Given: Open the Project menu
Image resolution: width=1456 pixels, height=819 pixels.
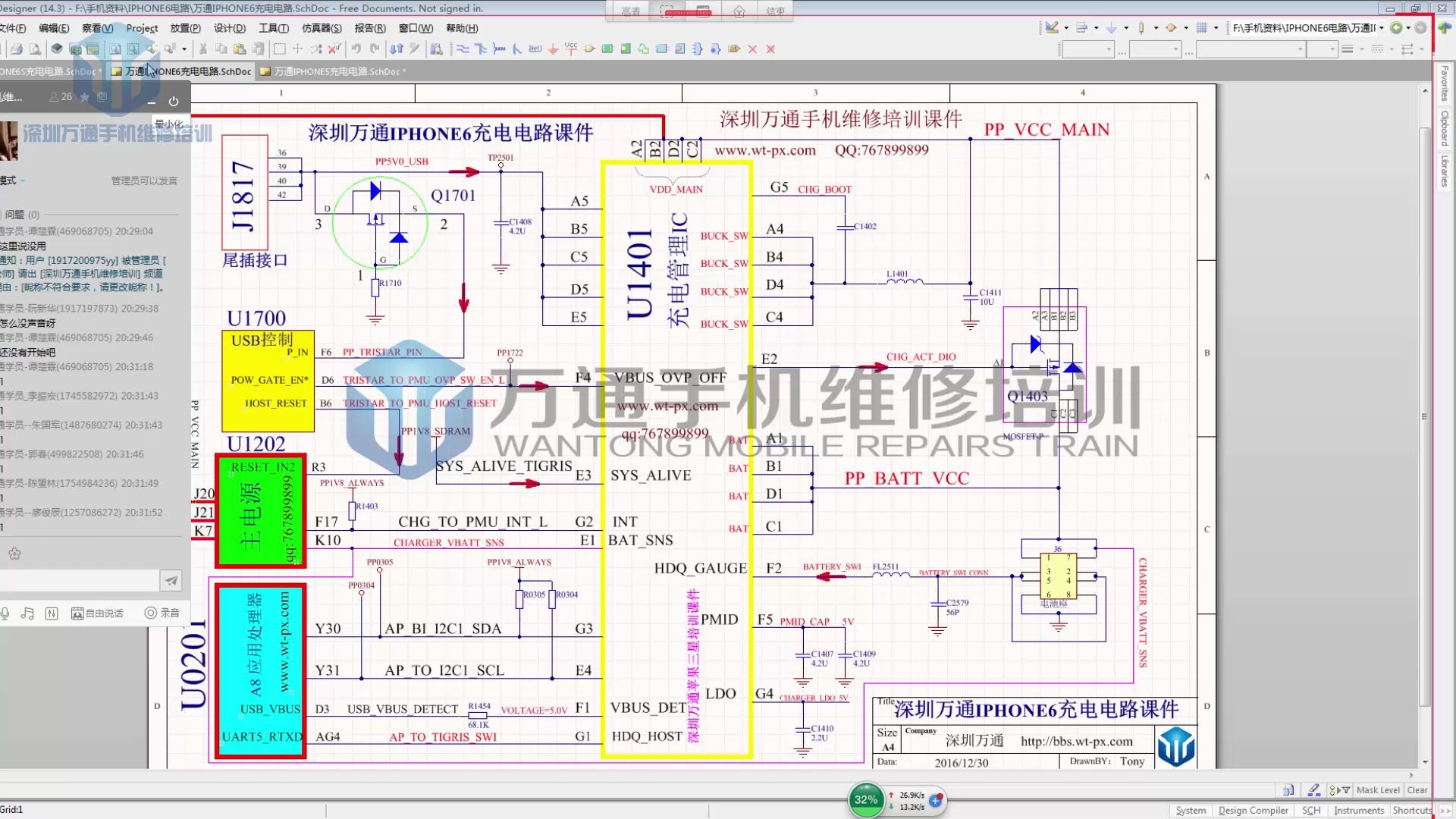Looking at the screenshot, I should click(142, 28).
